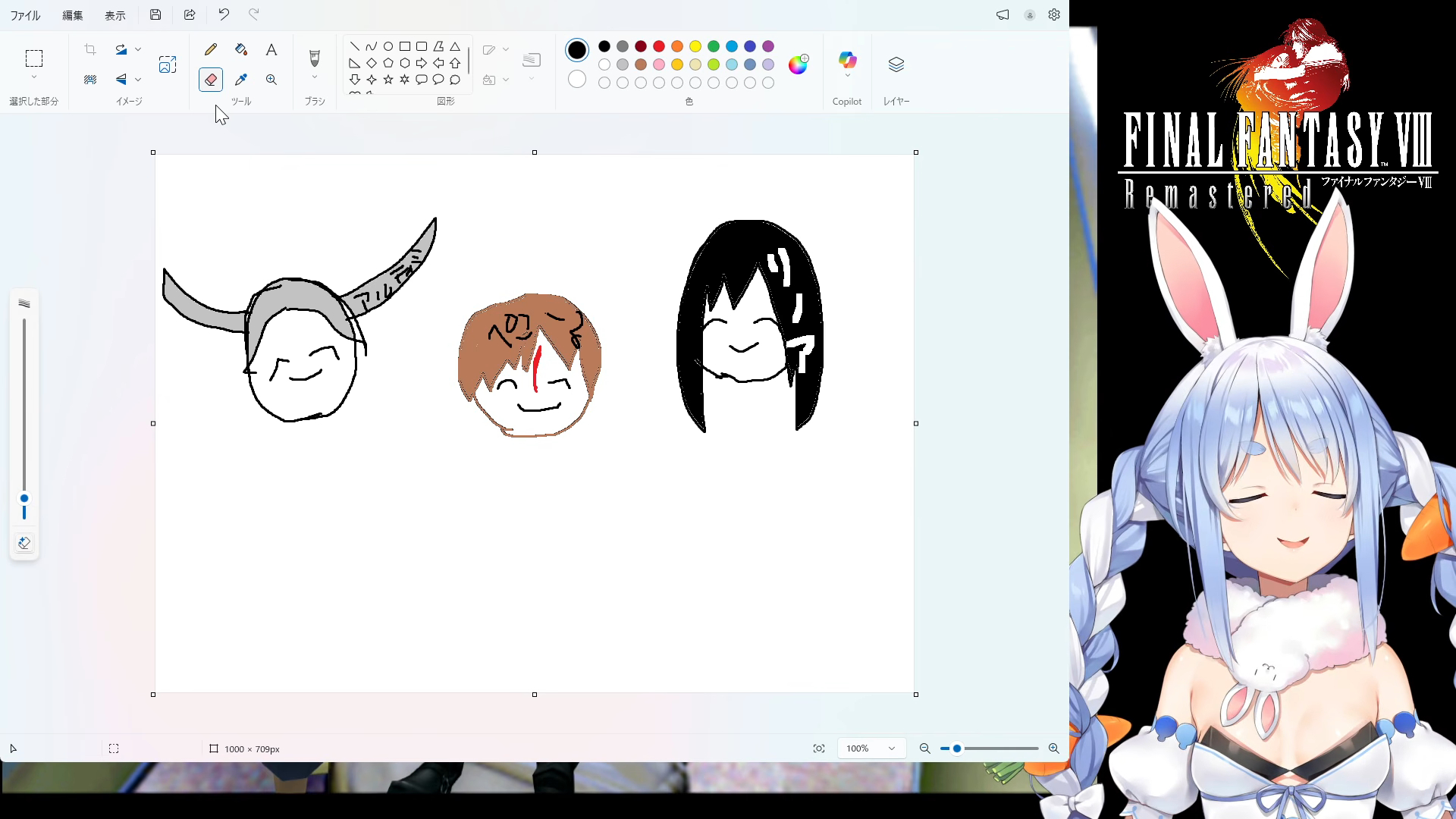1456x819 pixels.
Task: Select the Magnifier zoom tool
Action: (x=271, y=80)
